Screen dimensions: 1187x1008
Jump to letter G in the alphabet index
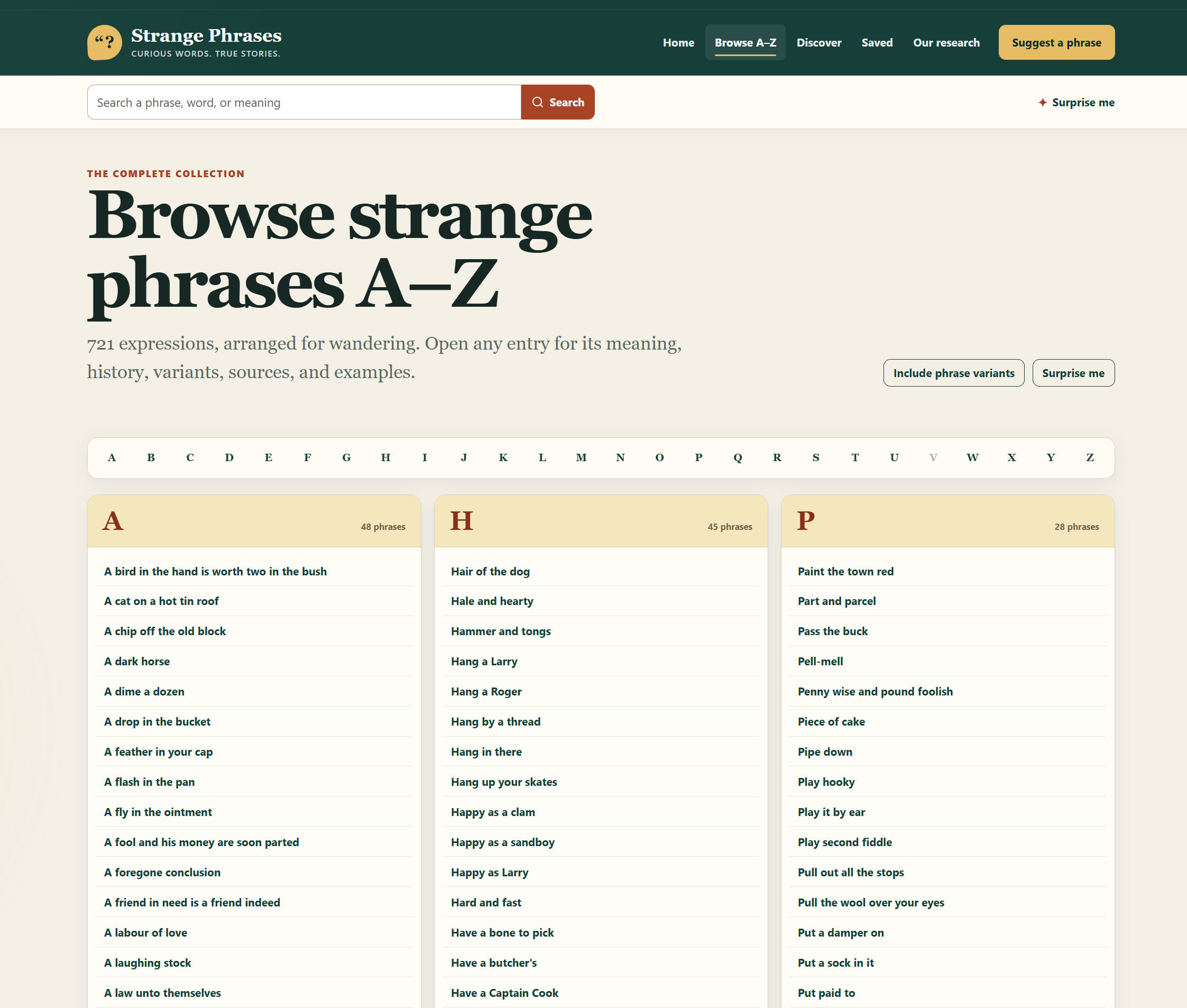tap(347, 457)
